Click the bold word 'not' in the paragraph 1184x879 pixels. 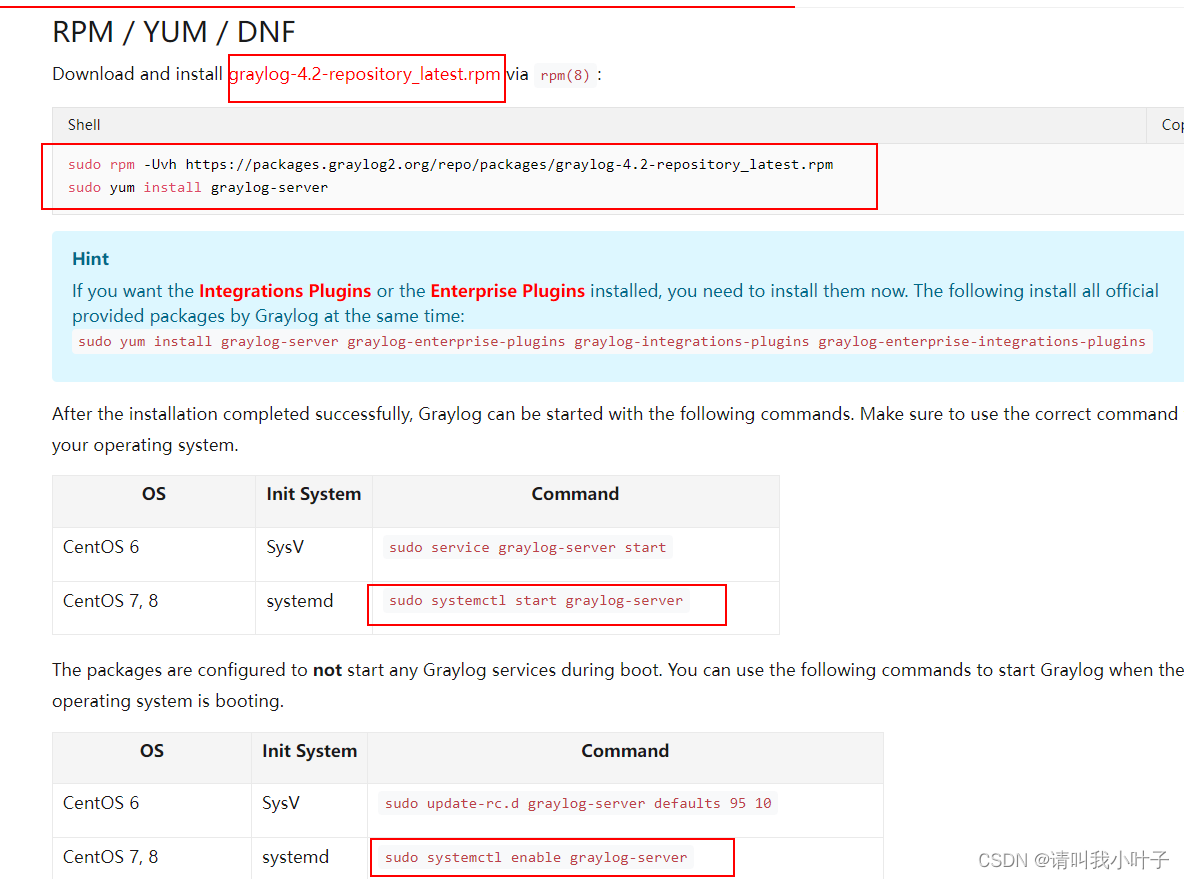[328, 670]
